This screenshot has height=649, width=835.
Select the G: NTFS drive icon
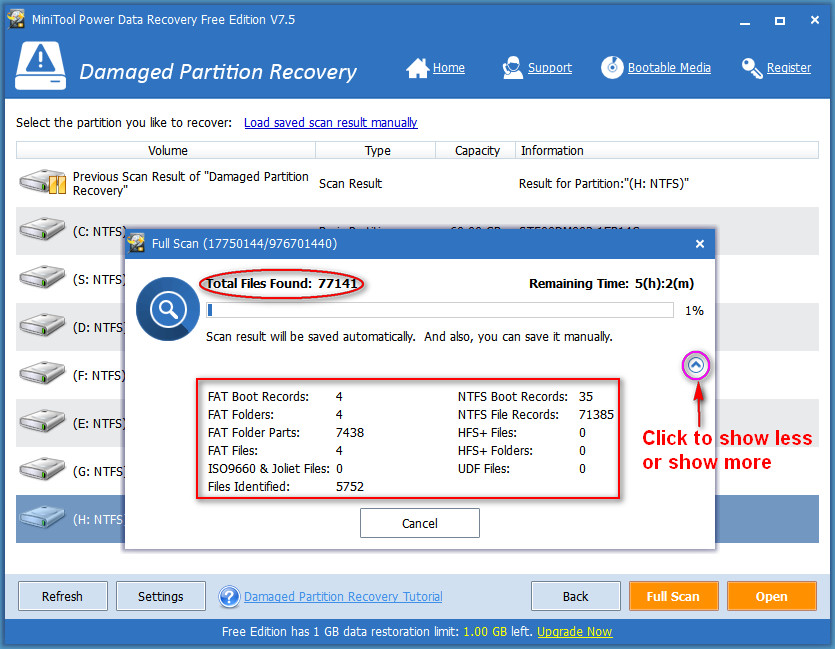[x=42, y=469]
